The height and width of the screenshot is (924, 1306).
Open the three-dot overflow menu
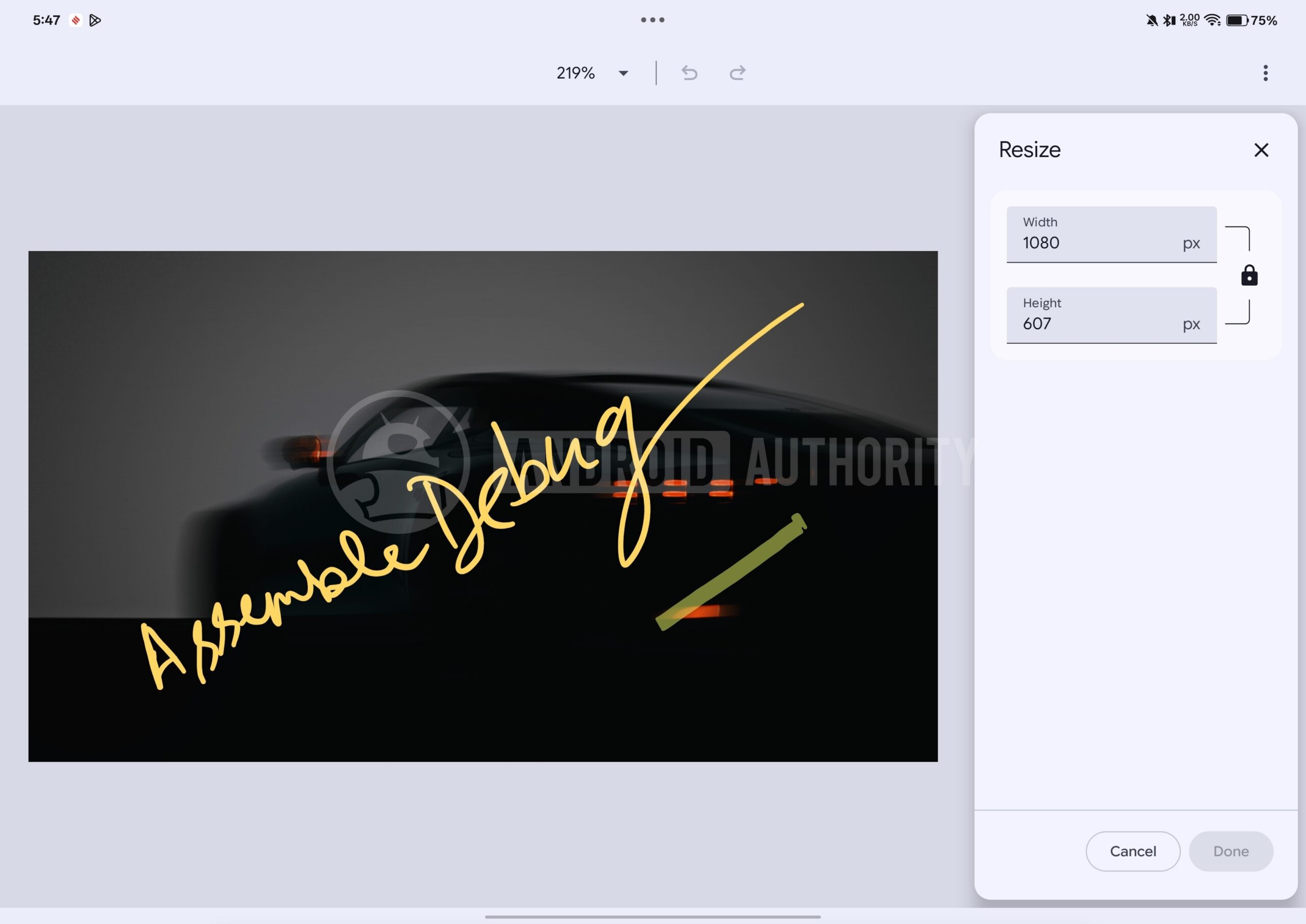coord(1266,73)
